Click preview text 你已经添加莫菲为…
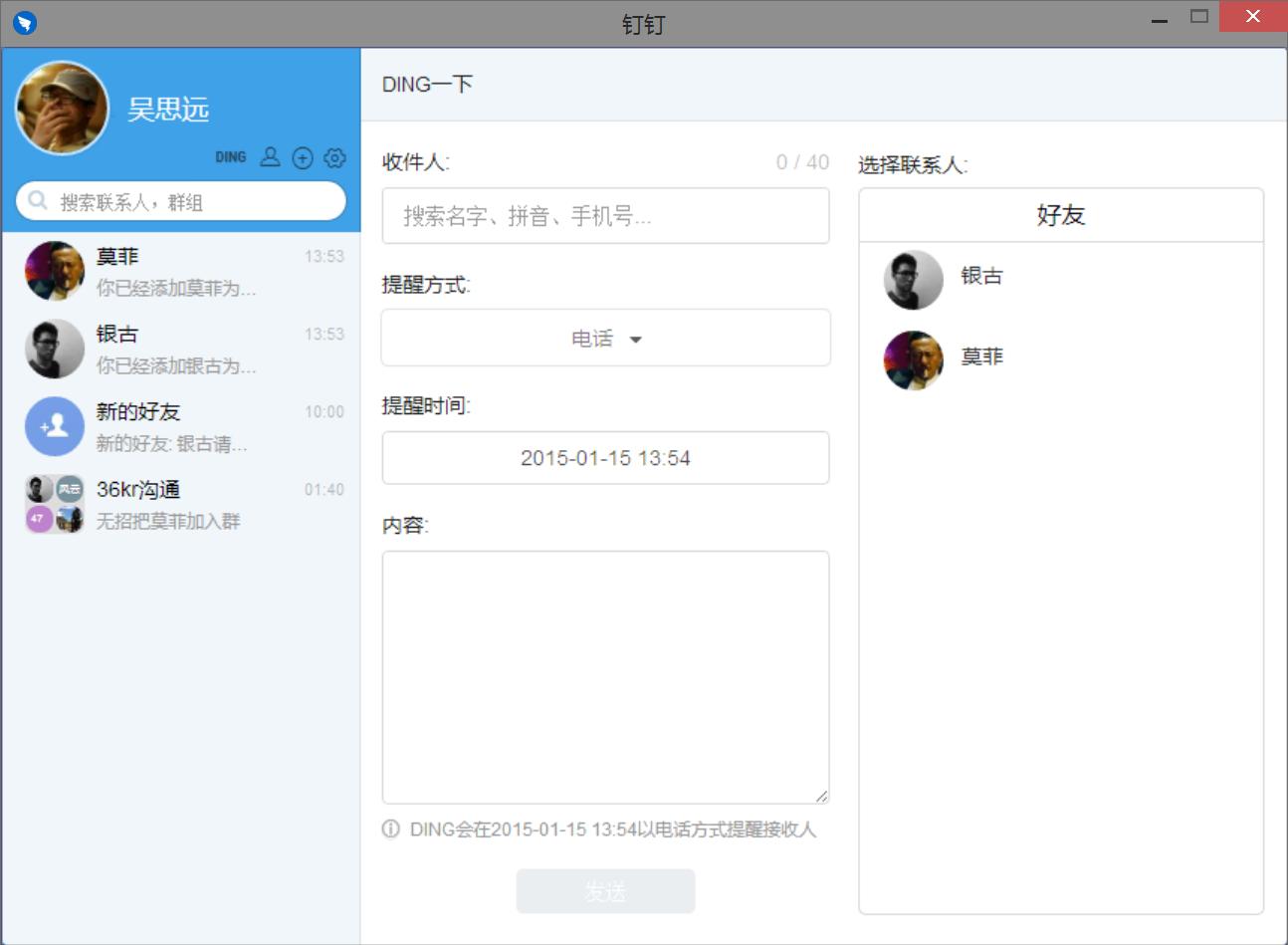 point(176,288)
